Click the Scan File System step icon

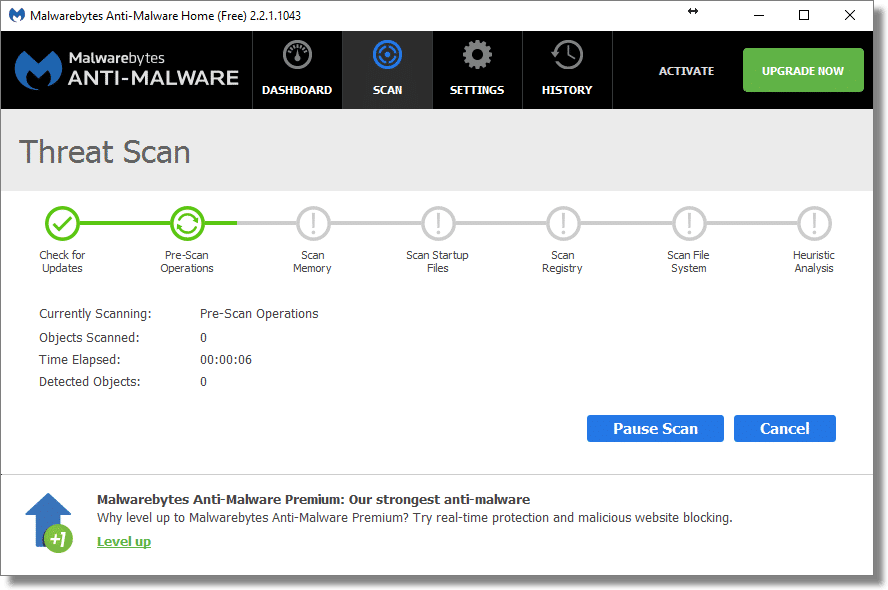(689, 224)
